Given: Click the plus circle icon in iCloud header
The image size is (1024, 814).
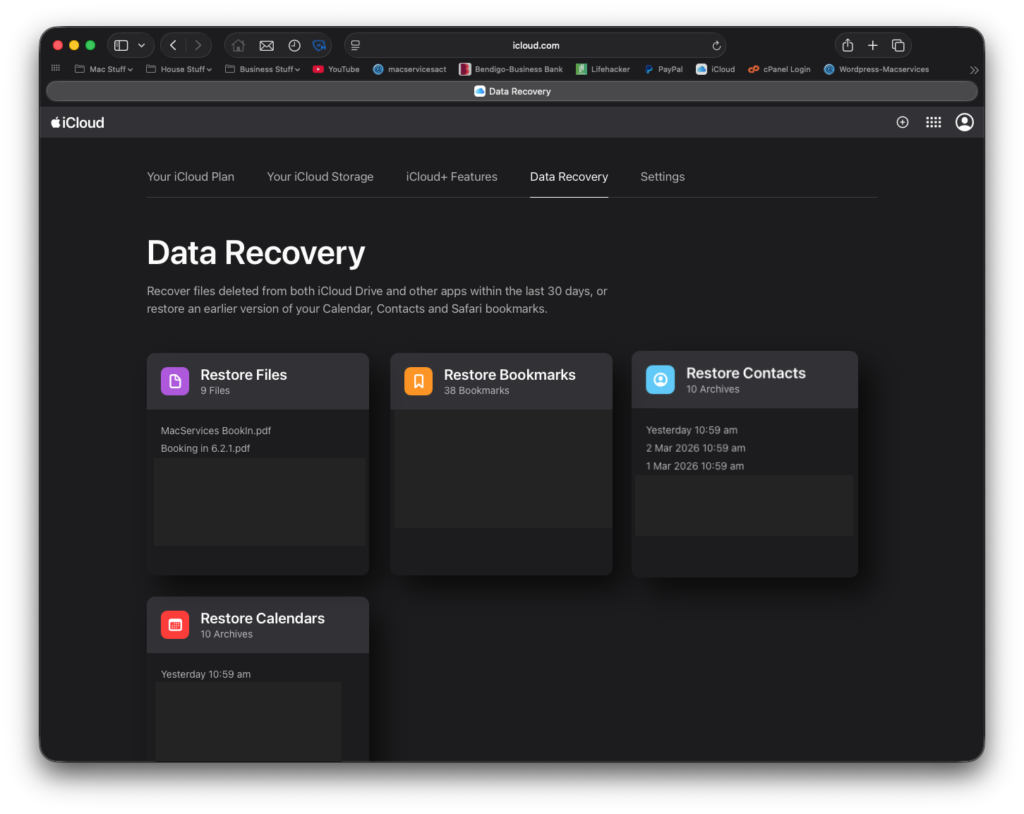Looking at the screenshot, I should coord(902,122).
